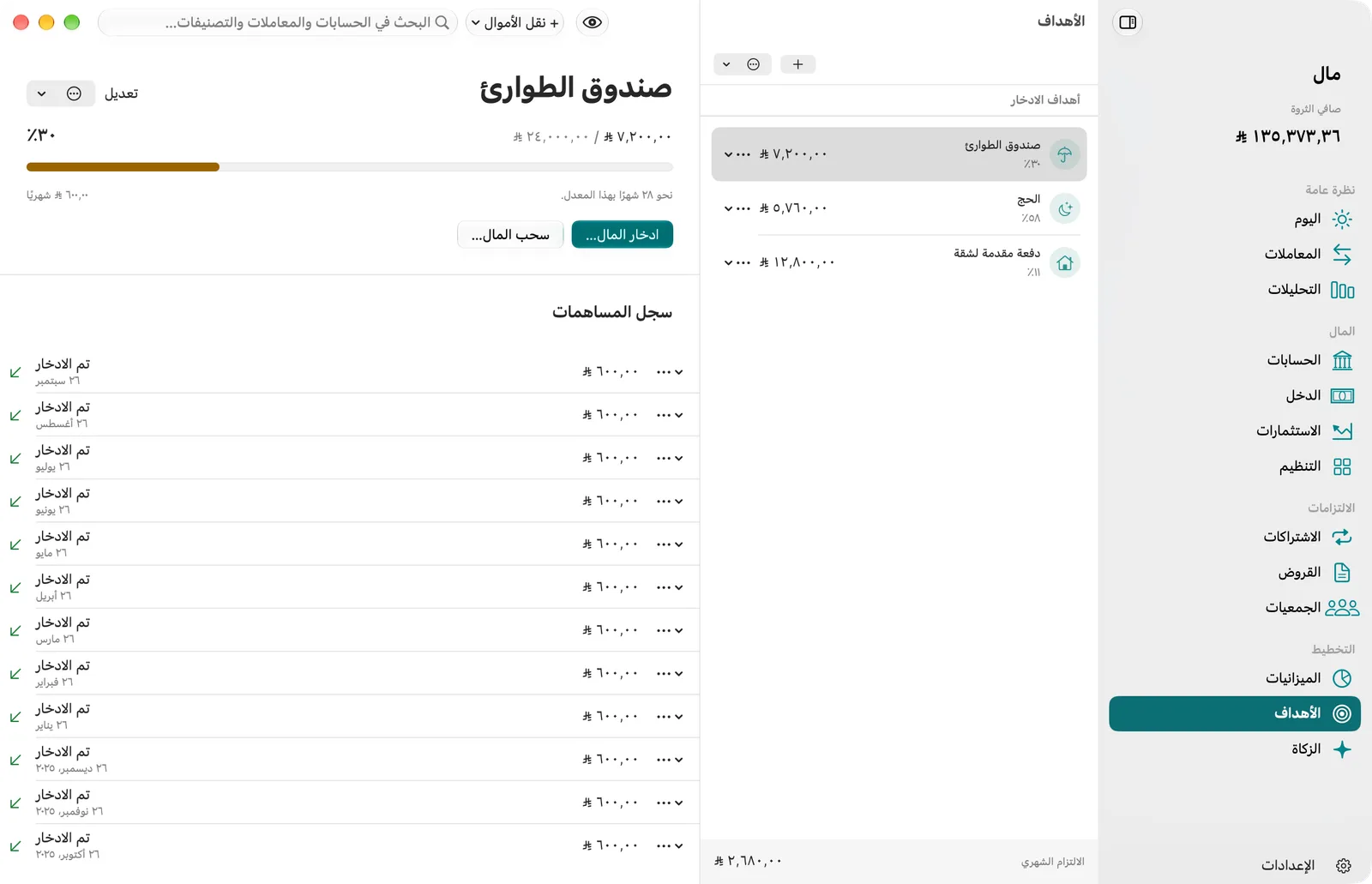Open الدخل in the sidebar
Image resolution: width=1372 pixels, height=884 pixels.
click(x=1235, y=396)
